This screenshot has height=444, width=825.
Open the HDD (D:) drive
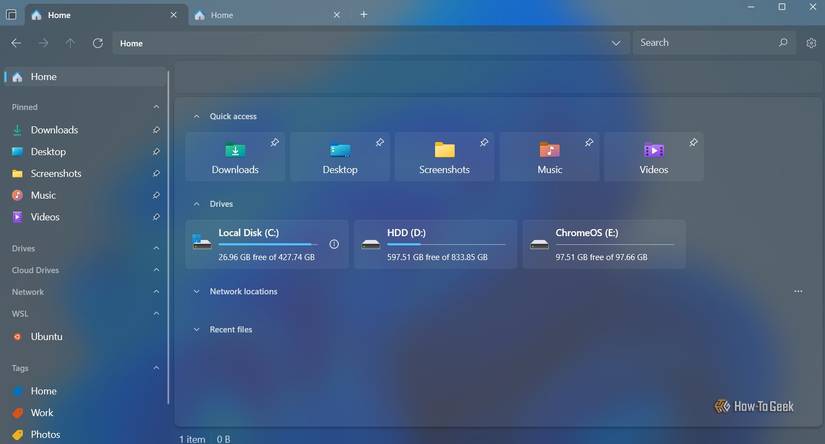(x=436, y=244)
